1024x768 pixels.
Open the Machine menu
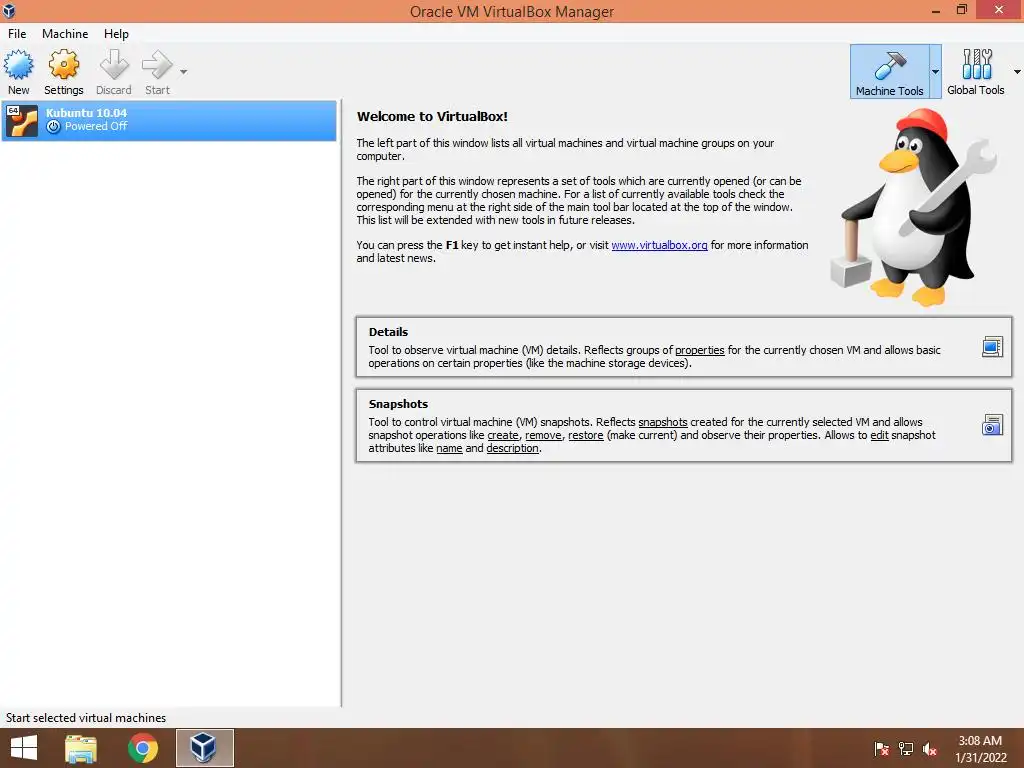(65, 34)
